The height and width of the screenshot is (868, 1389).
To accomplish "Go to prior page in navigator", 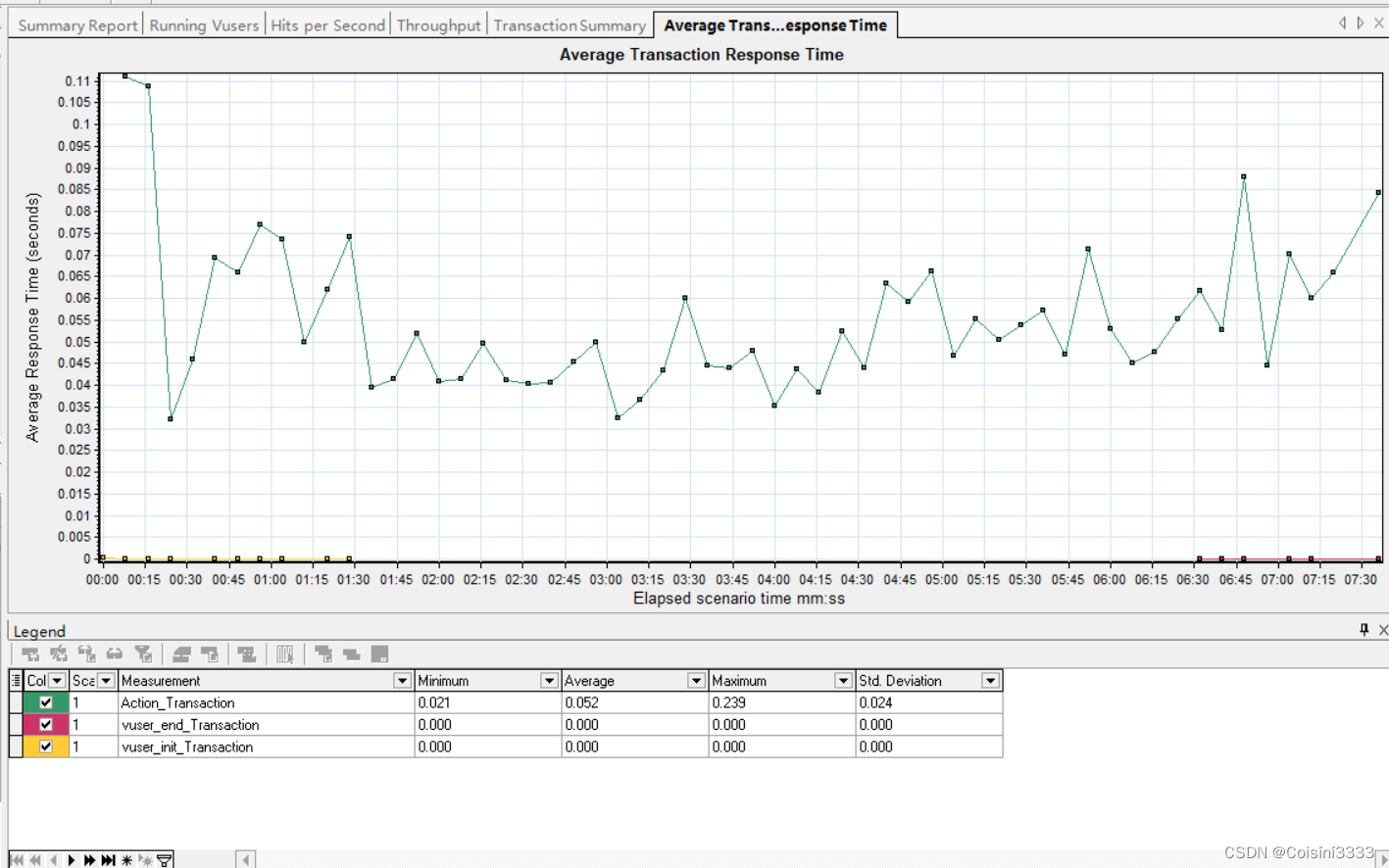I will 35,860.
